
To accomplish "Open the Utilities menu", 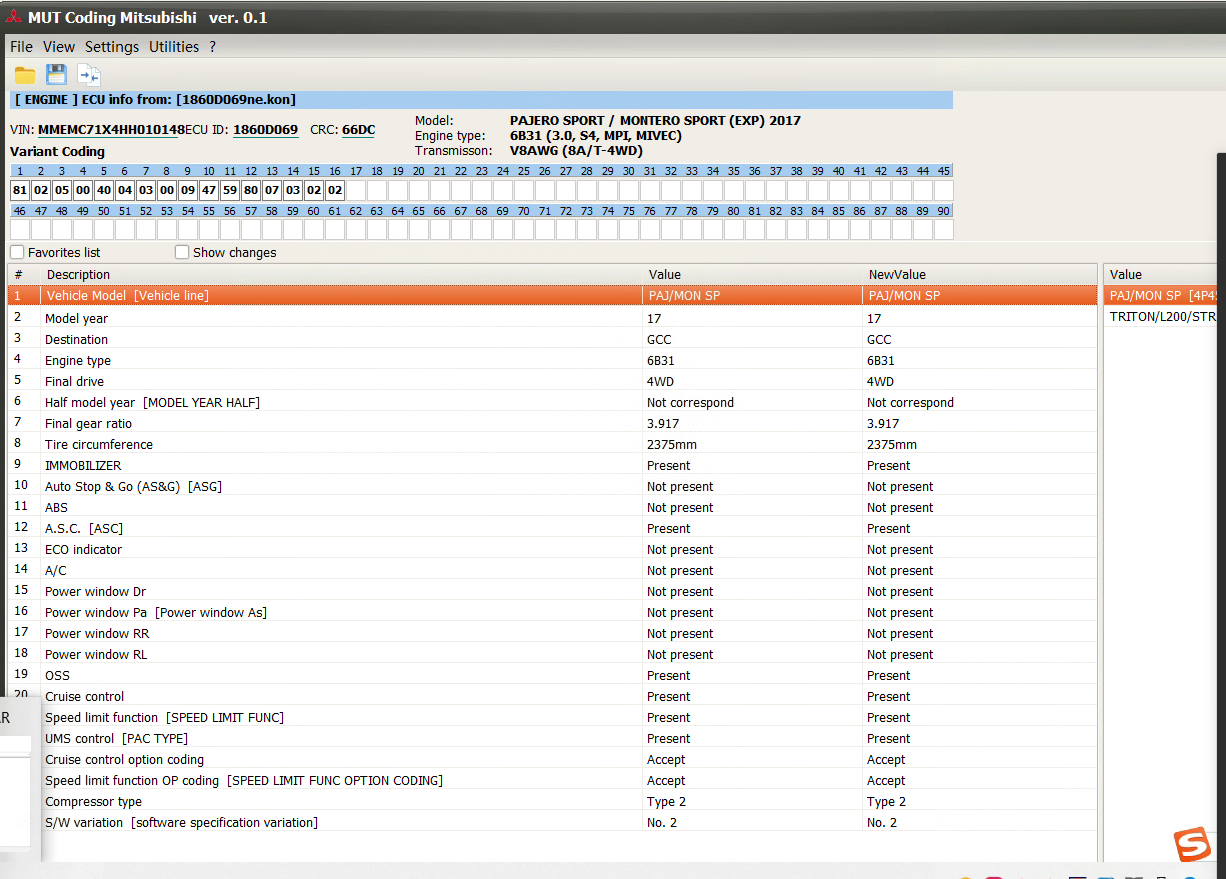I will (174, 47).
